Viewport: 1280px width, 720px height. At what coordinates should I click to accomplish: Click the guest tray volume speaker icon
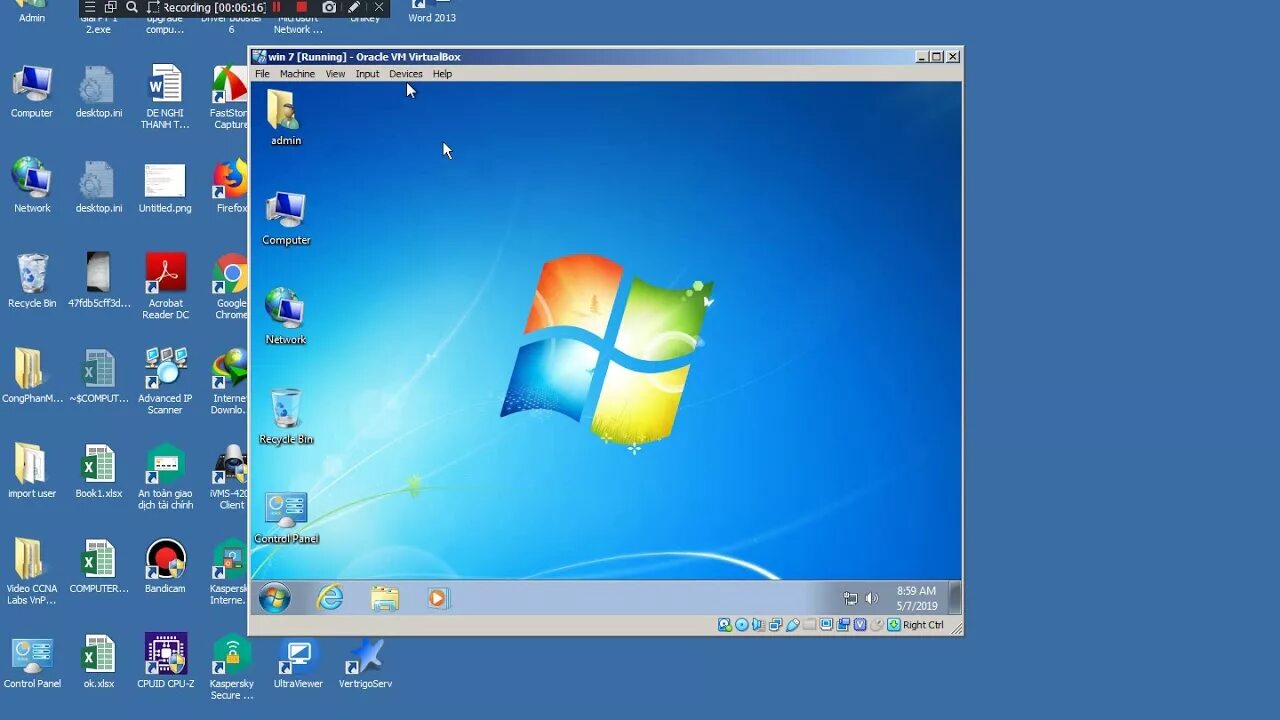[x=871, y=598]
